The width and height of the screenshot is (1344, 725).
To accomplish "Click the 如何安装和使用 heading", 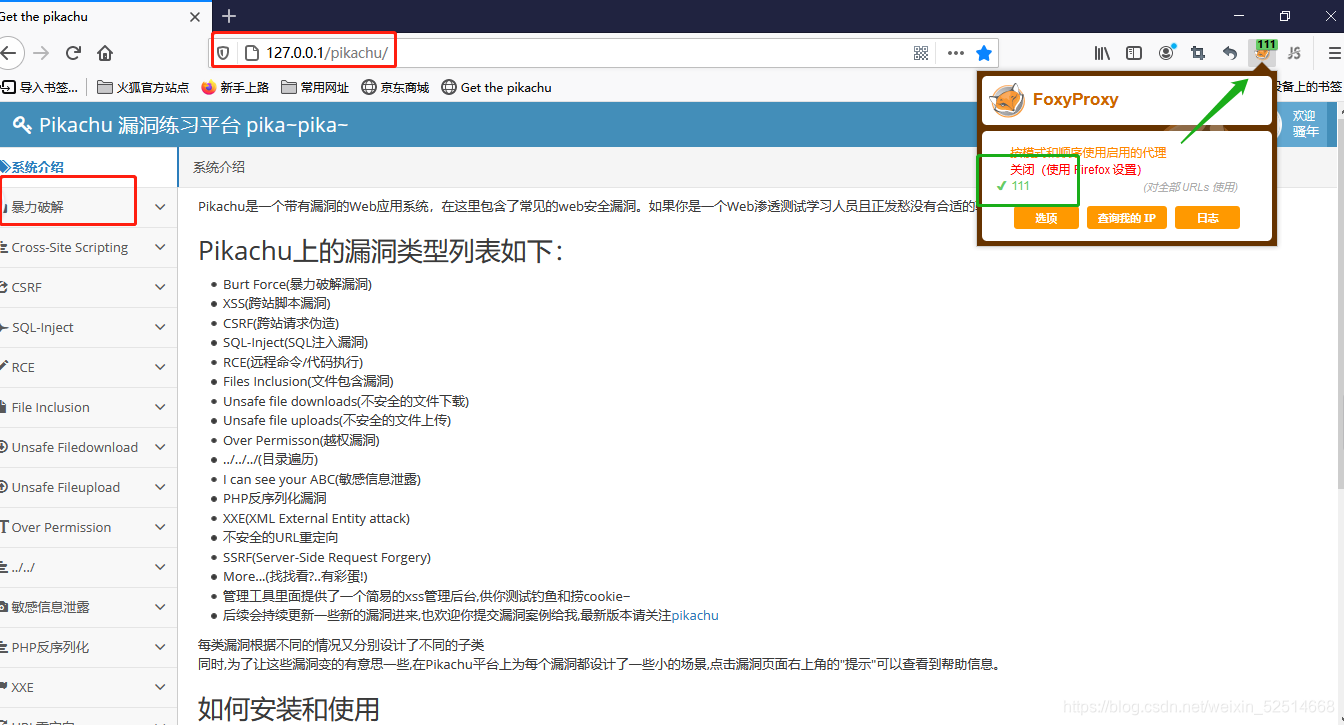I will click(x=289, y=709).
